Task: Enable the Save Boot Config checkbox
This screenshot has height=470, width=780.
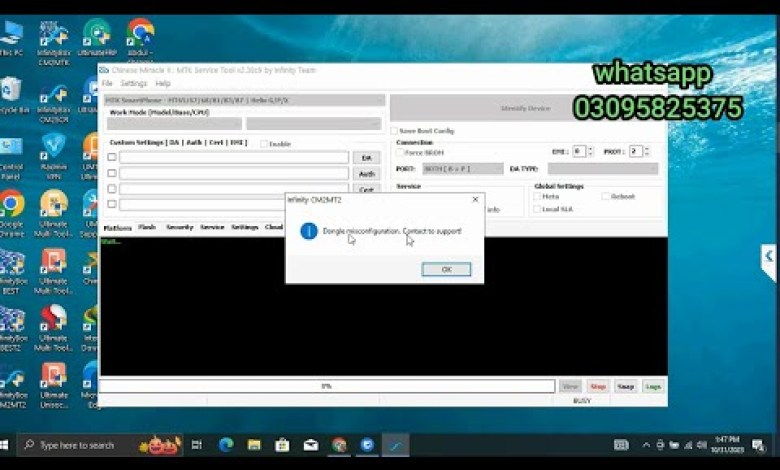Action: click(x=394, y=131)
